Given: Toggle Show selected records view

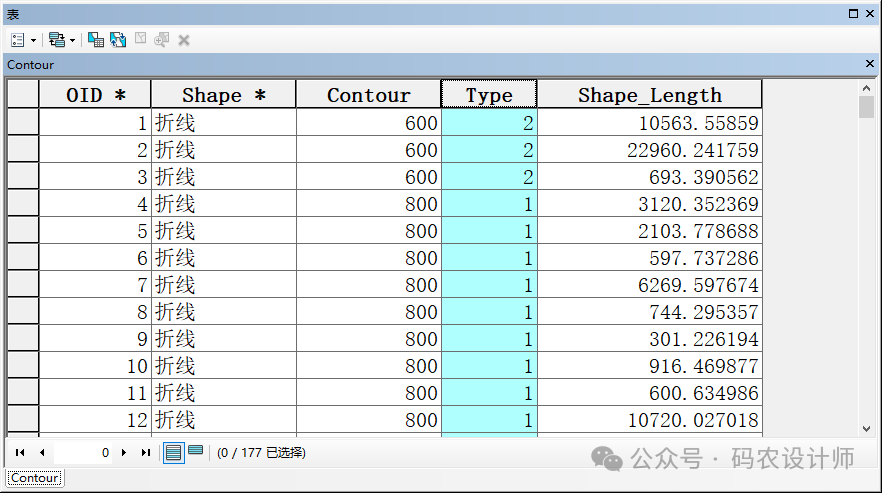Looking at the screenshot, I should coord(196,453).
